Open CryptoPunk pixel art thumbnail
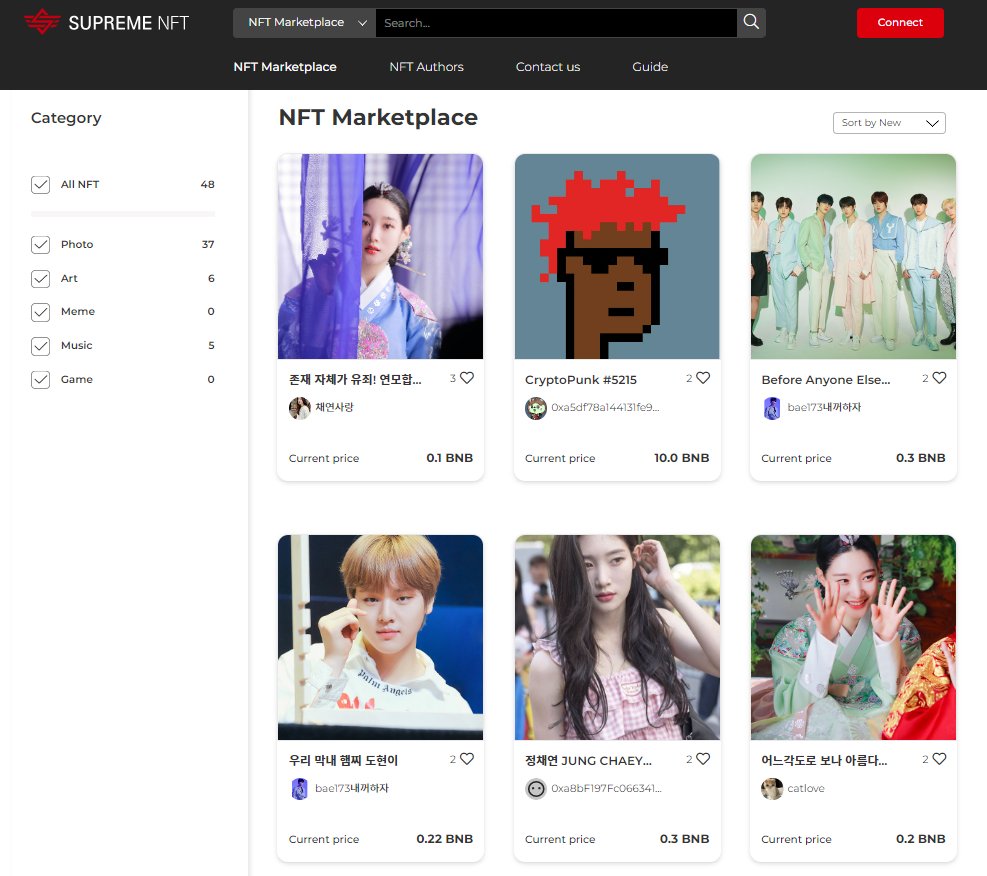This screenshot has height=876, width=987. pos(617,256)
